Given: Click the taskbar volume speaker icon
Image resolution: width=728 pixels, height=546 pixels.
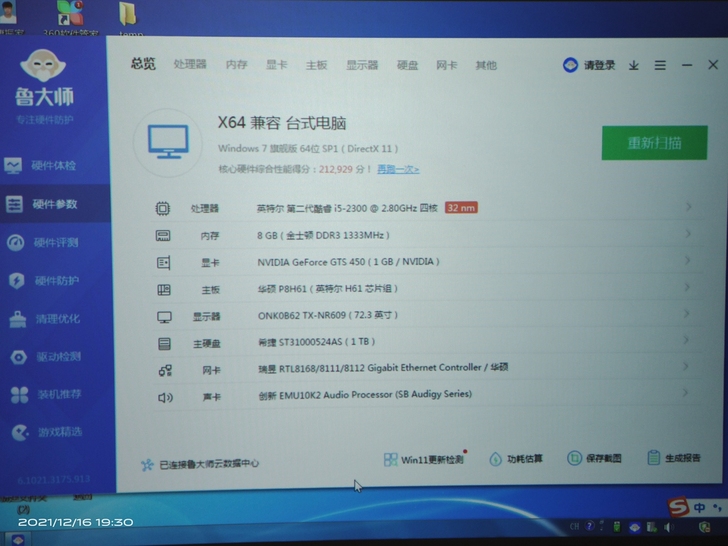Looking at the screenshot, I should [669, 527].
